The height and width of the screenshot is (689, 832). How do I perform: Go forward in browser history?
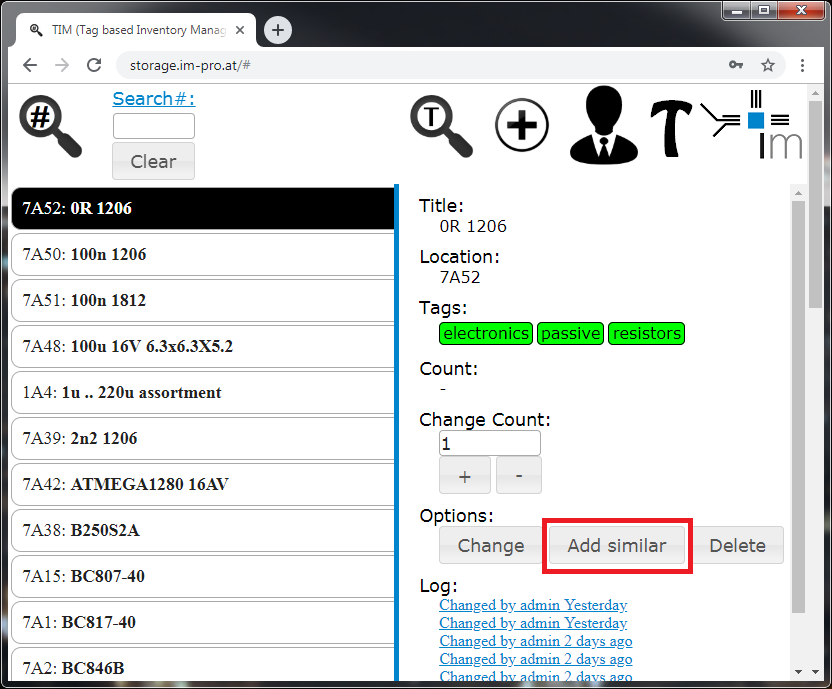62,65
